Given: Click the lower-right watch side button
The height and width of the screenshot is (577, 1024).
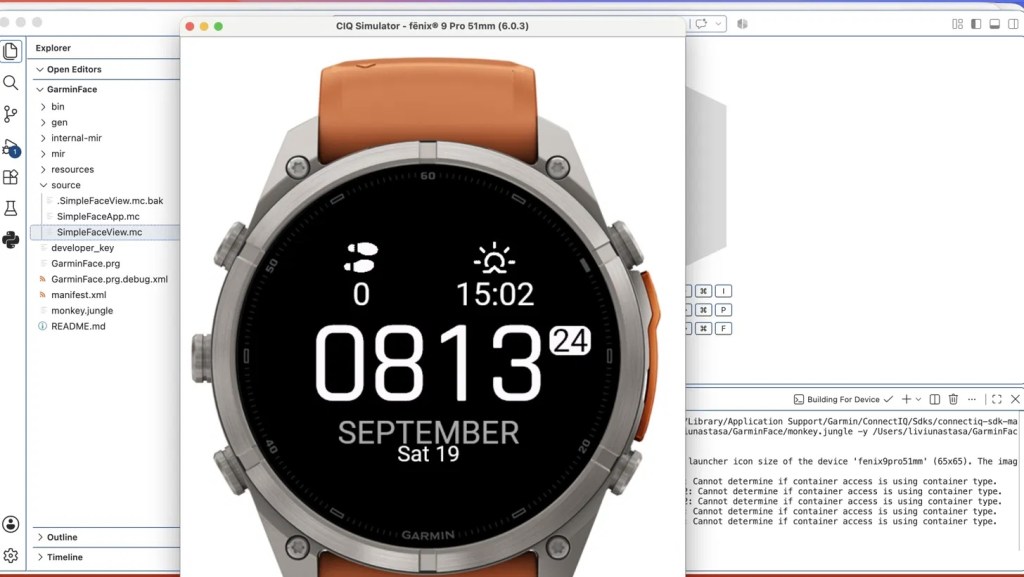Looking at the screenshot, I should (625, 471).
